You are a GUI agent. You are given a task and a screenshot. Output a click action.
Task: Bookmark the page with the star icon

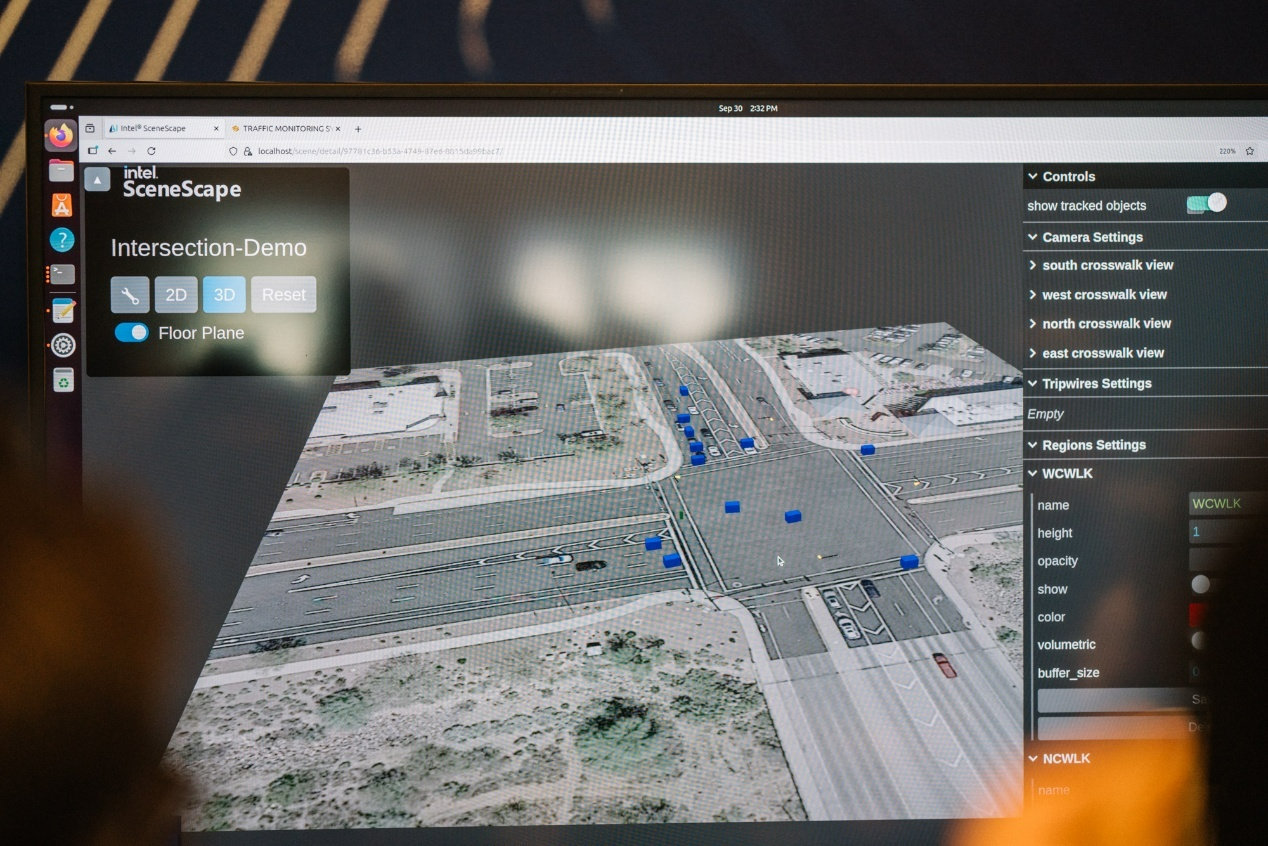pyautogui.click(x=1250, y=151)
